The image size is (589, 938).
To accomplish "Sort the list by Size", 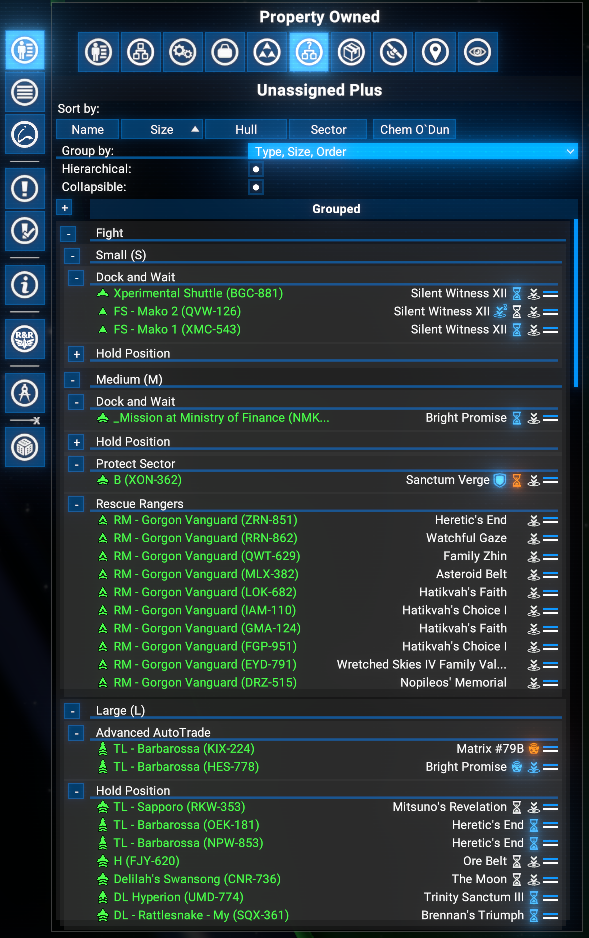I will [162, 129].
